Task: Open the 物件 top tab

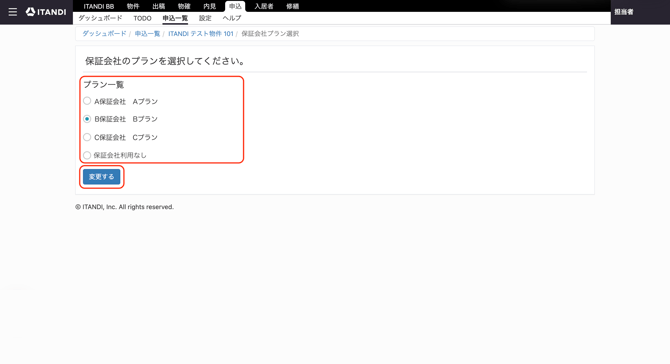Action: click(x=133, y=6)
